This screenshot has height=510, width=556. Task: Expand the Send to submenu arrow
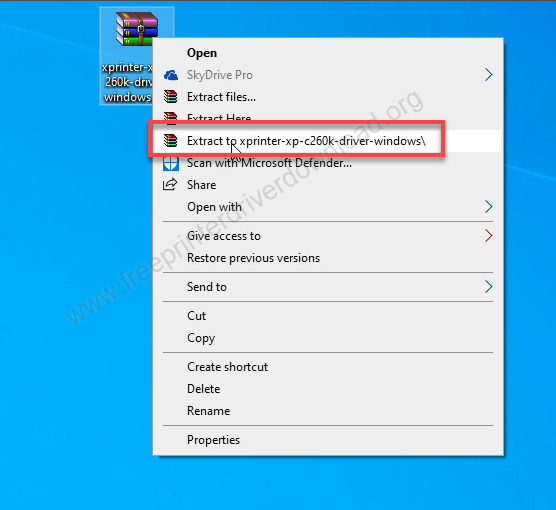[489, 287]
